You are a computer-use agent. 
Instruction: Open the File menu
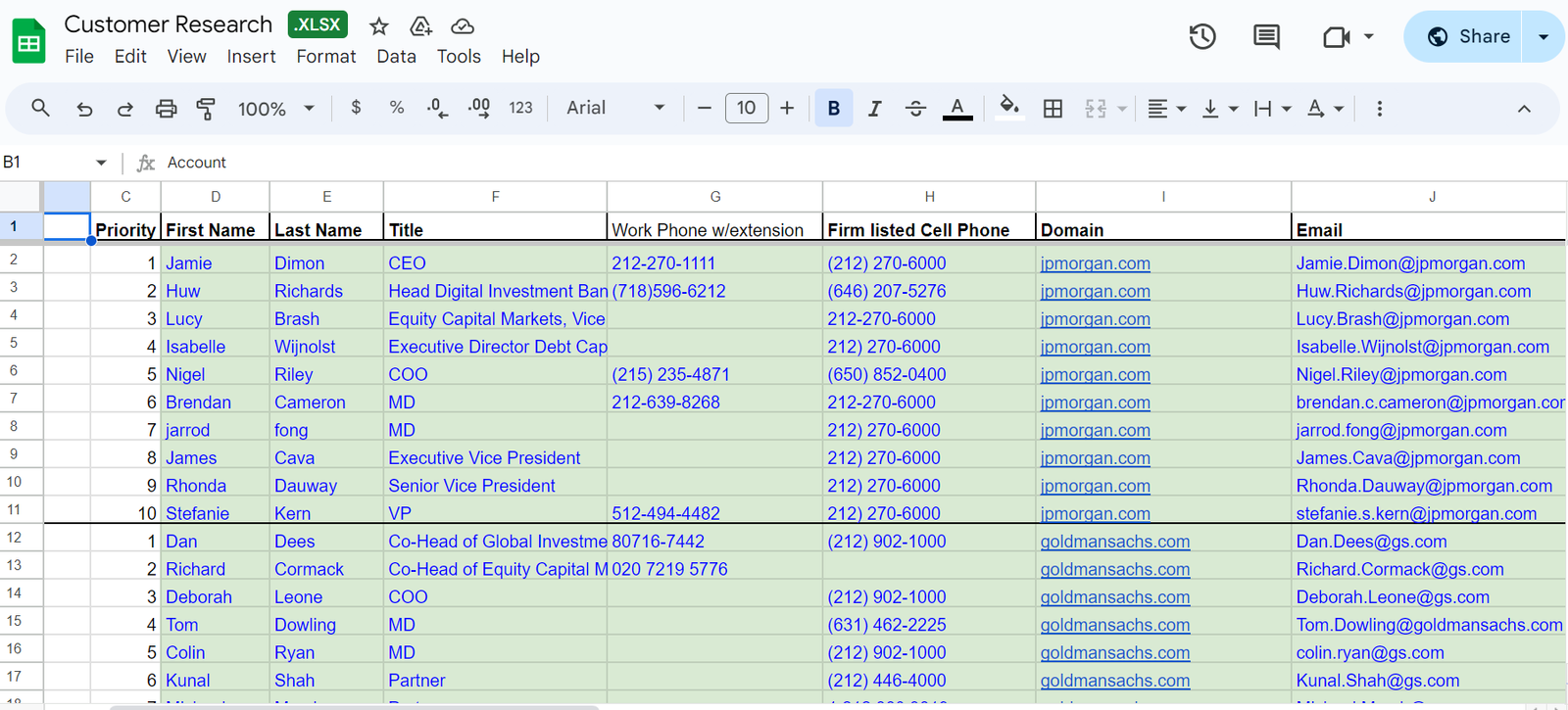click(x=79, y=57)
